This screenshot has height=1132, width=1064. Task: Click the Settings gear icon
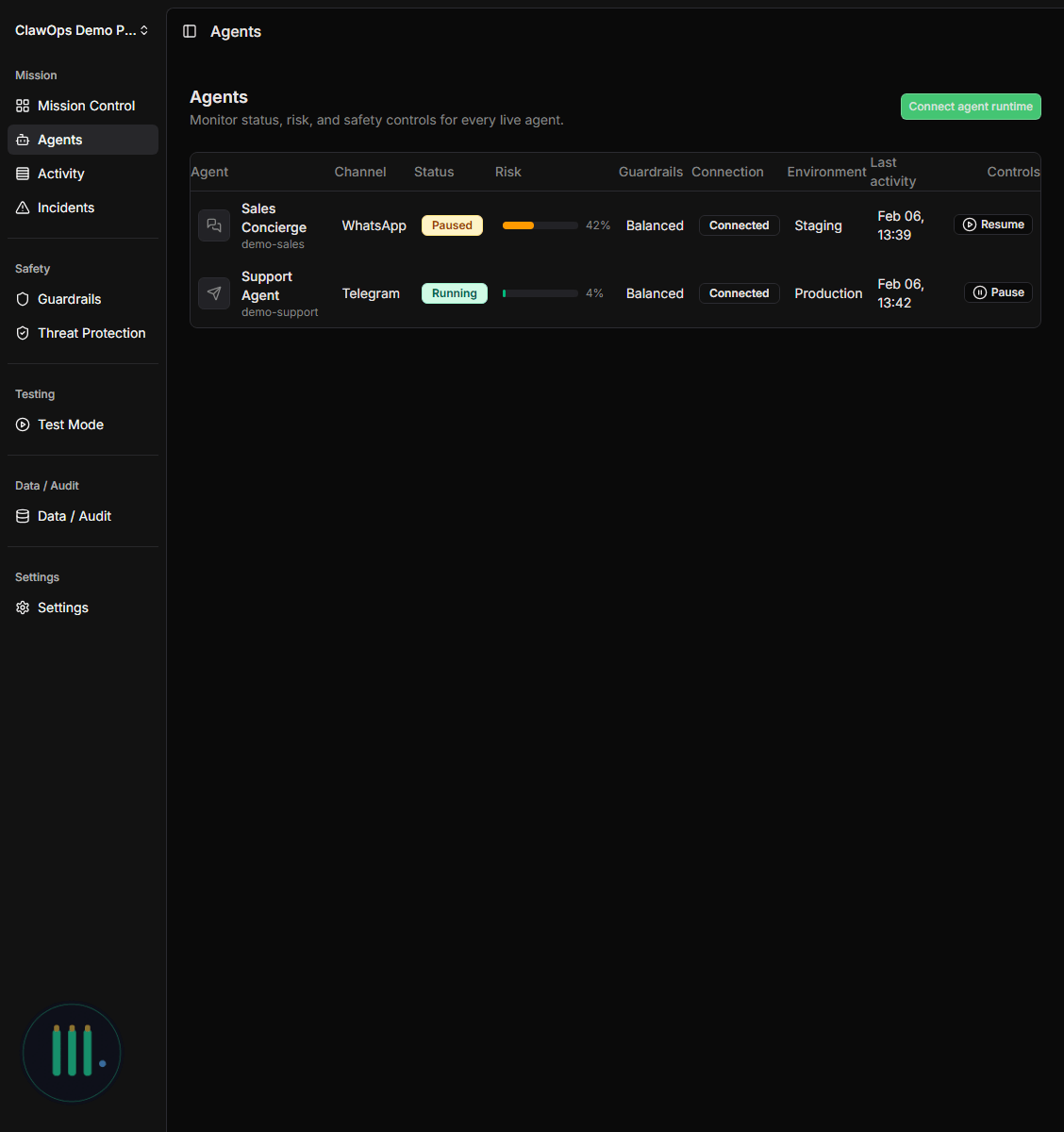tap(23, 608)
